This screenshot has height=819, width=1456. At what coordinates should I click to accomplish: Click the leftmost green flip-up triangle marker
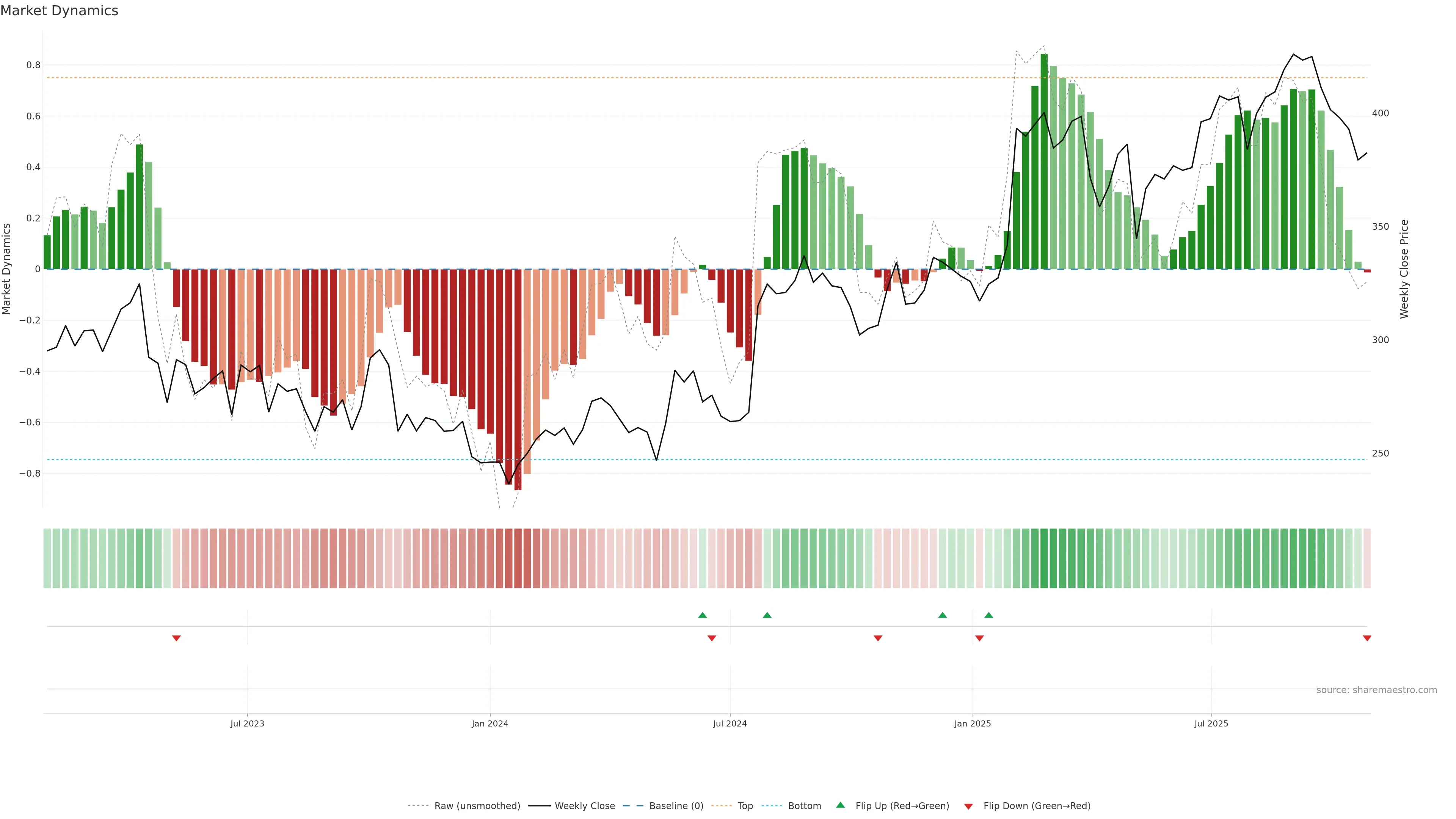(703, 615)
